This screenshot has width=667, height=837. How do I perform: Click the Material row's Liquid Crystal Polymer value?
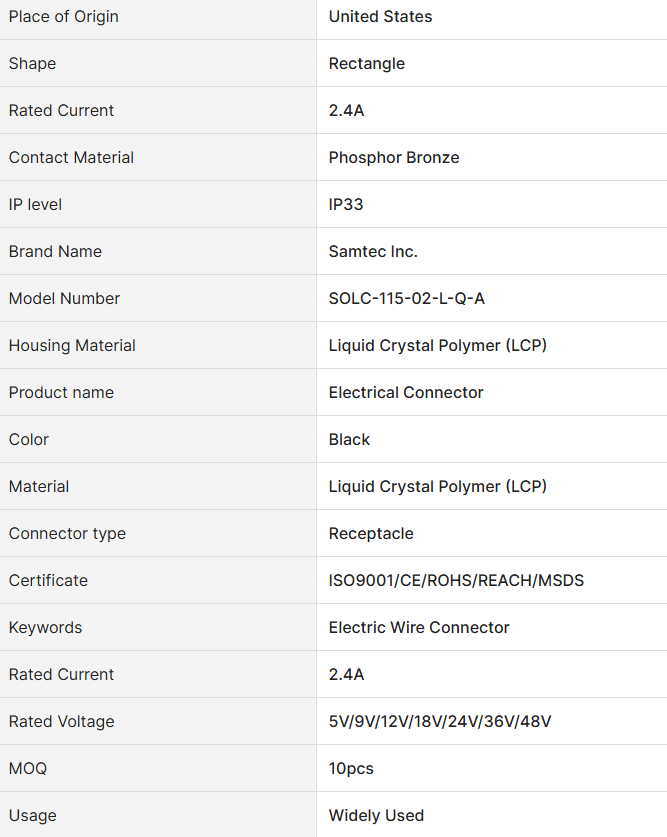tap(438, 486)
